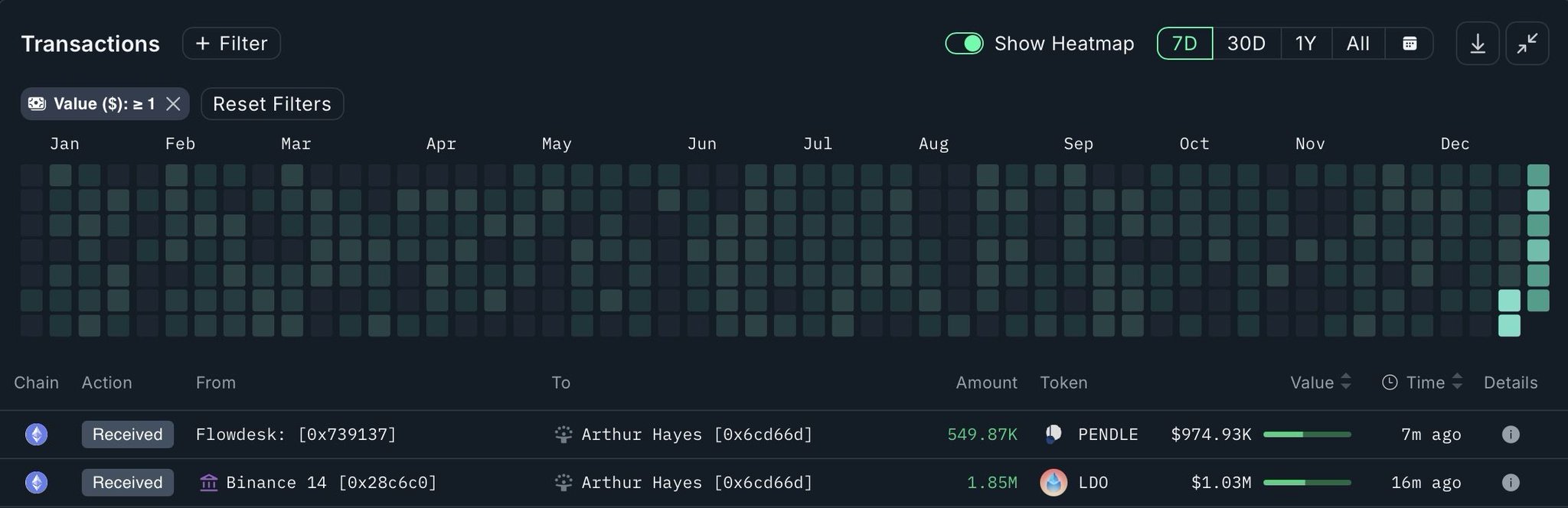The width and height of the screenshot is (1568, 508).
Task: Select the 30D time range tab
Action: tap(1246, 44)
